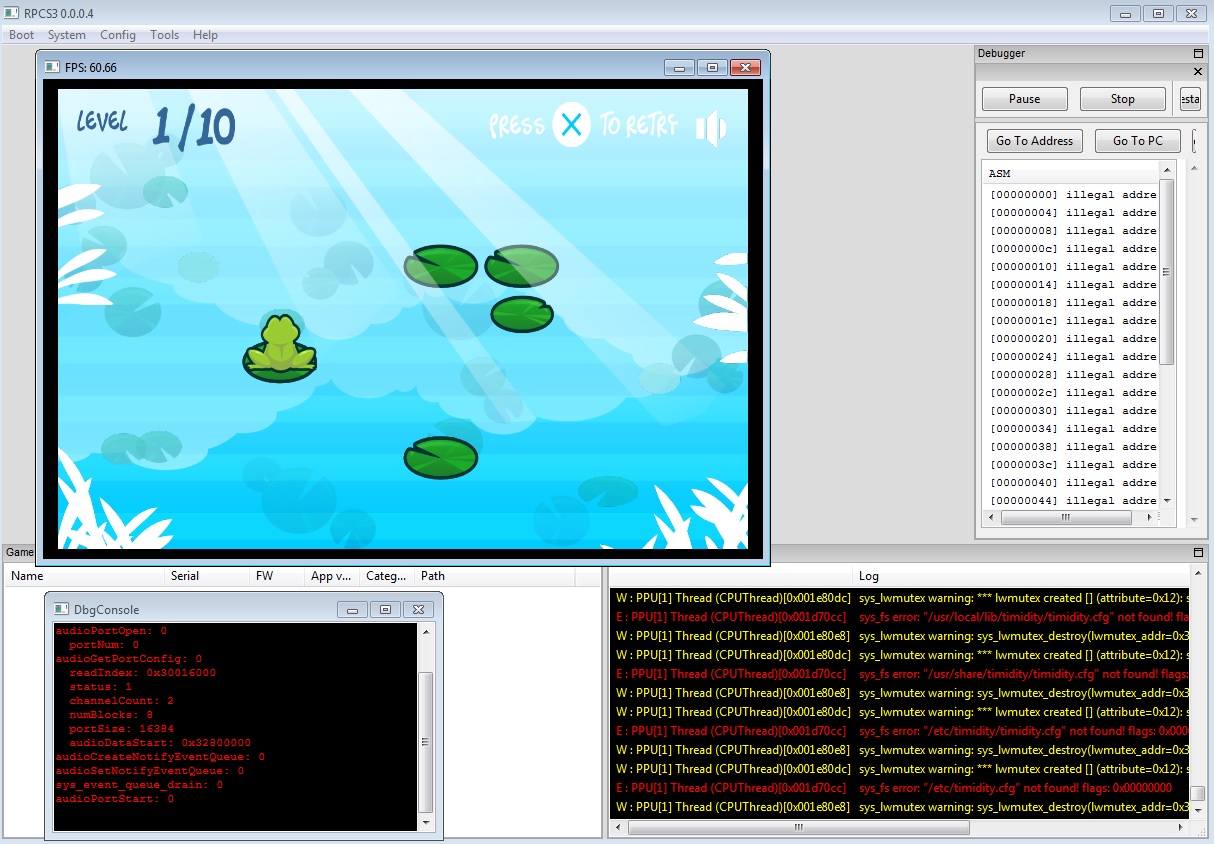
Task: Undock the Log panel using its float icon
Action: (1198, 552)
